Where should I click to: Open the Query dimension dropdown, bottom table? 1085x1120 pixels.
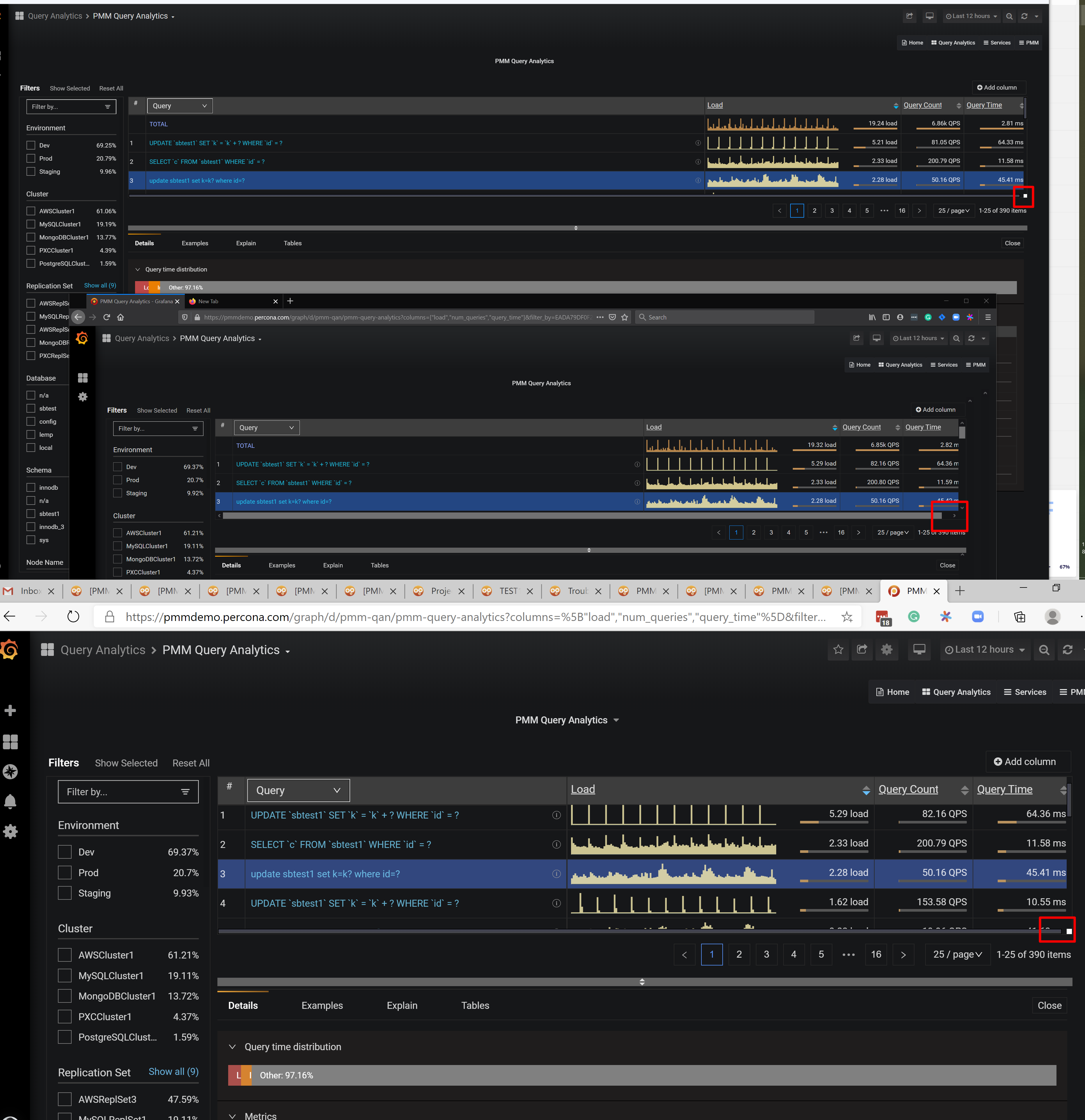pyautogui.click(x=298, y=790)
